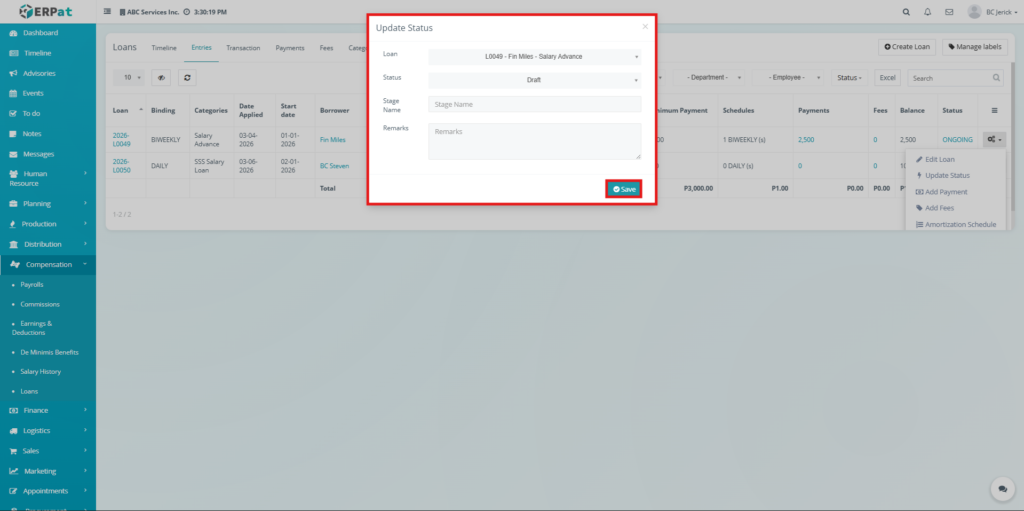Screen dimensions: 1024x511
Task: Switch to the Entries tab
Action: 201,48
